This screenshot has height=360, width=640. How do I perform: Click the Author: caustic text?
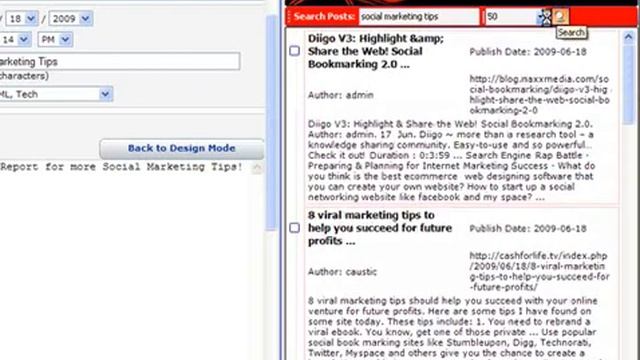point(342,272)
